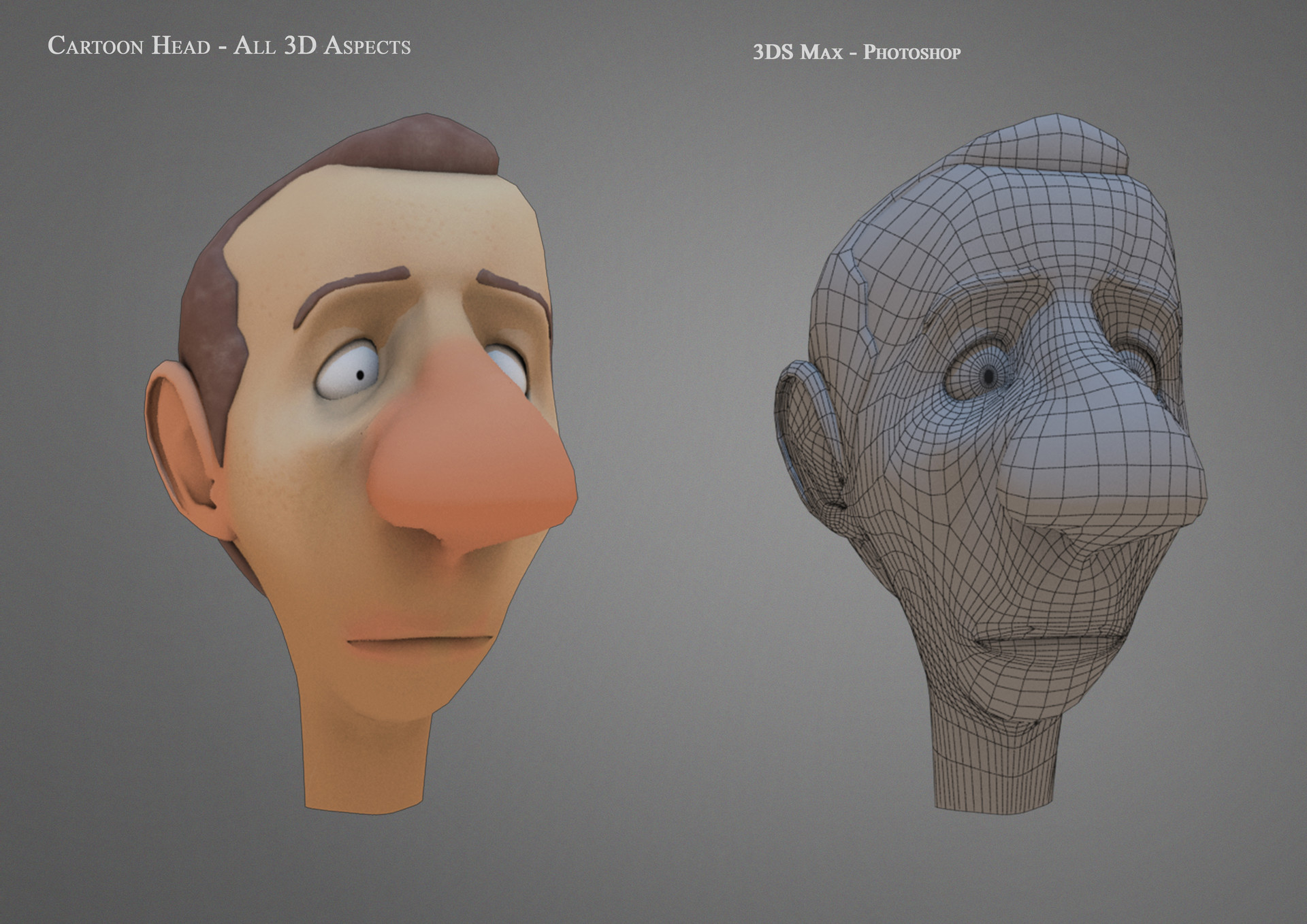Click the brown hair tuft on textured head

tap(422, 146)
